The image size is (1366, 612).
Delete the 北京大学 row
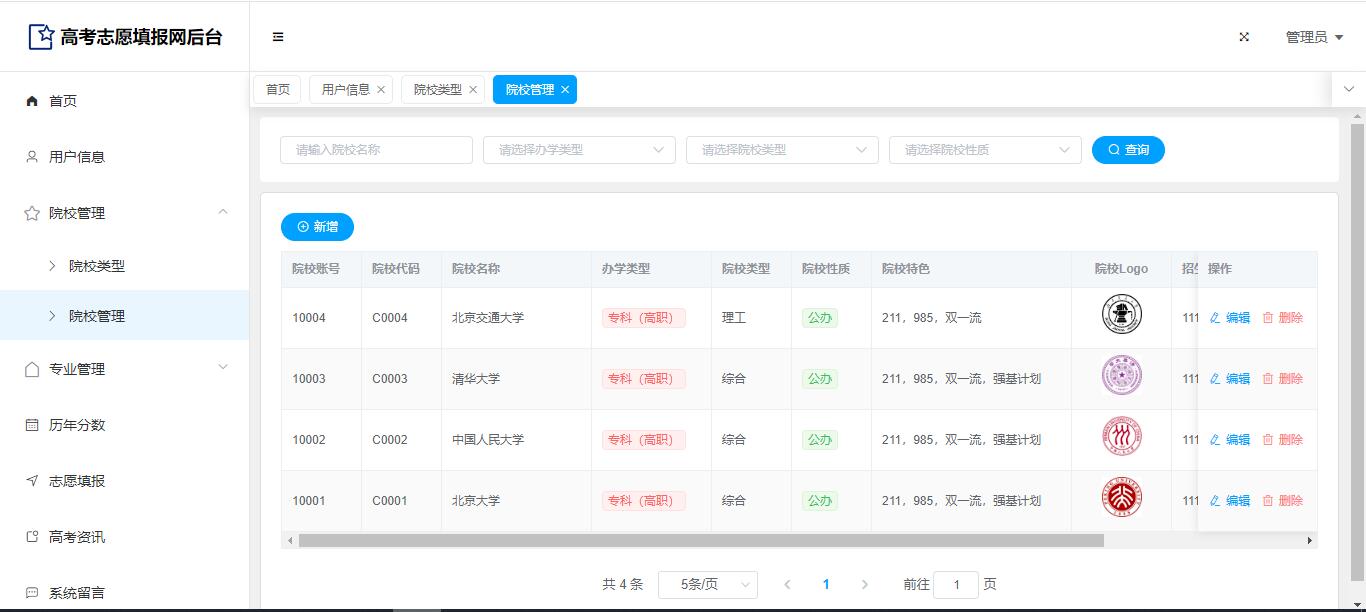click(1283, 501)
